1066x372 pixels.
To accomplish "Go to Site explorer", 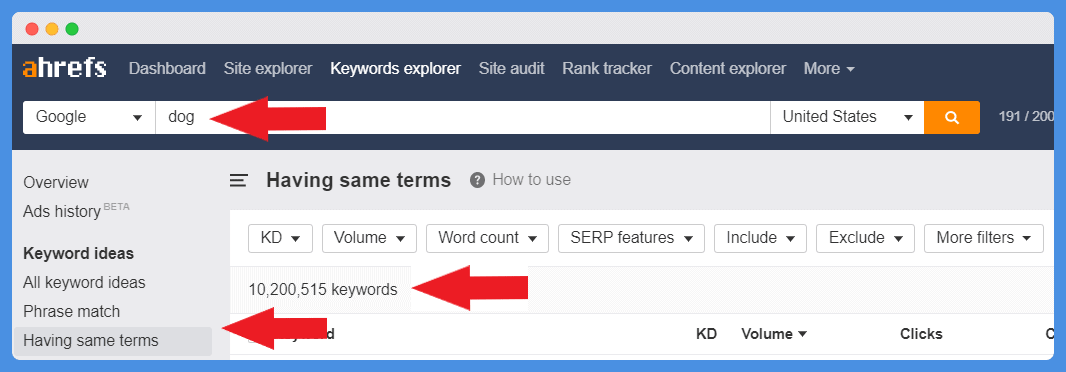I will (x=268, y=69).
